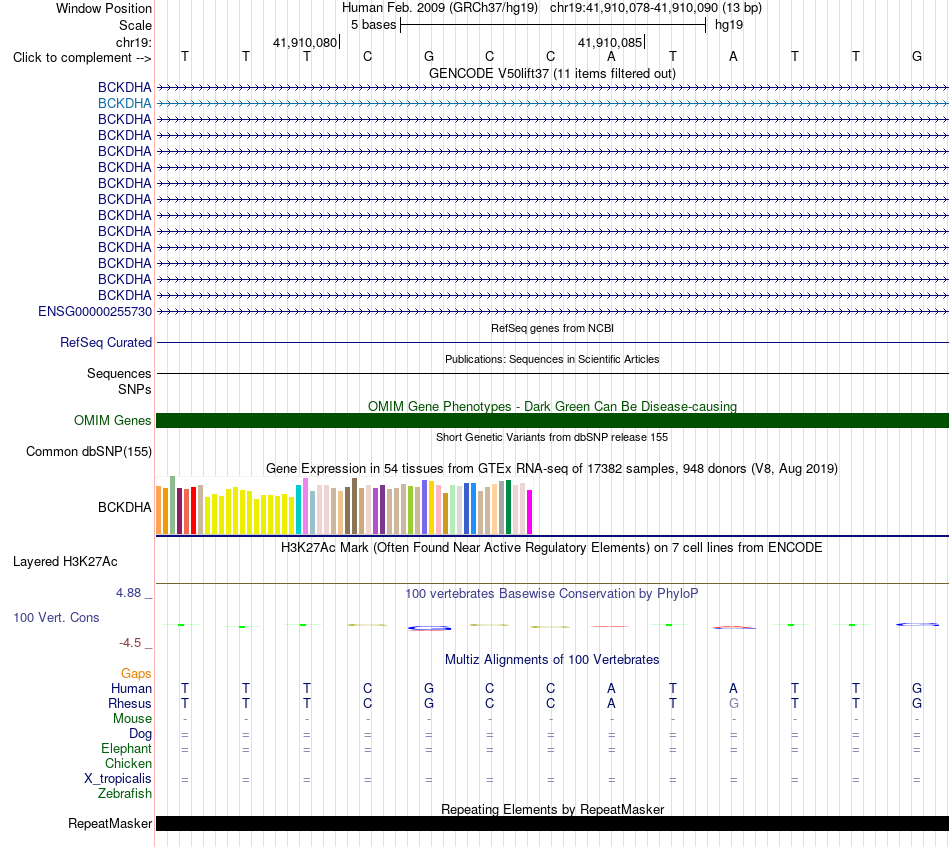Click the Layered H3K27Ac track label
The width and height of the screenshot is (950, 847).
point(65,562)
